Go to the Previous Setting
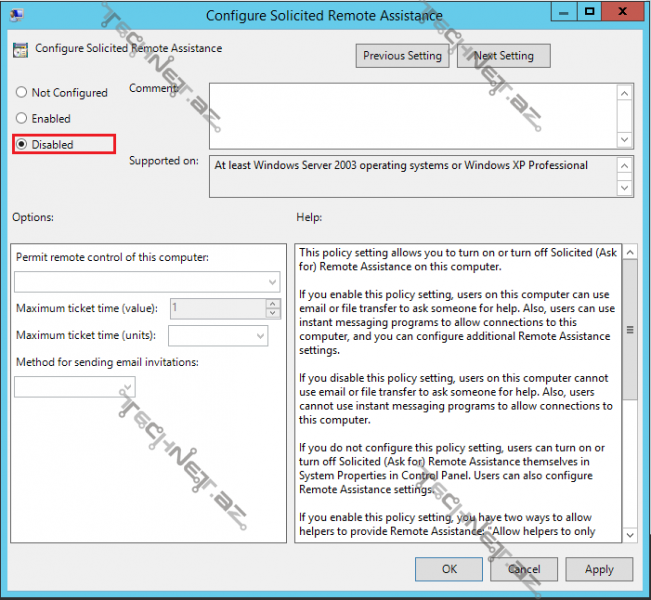The height and width of the screenshot is (600, 651). pos(402,56)
